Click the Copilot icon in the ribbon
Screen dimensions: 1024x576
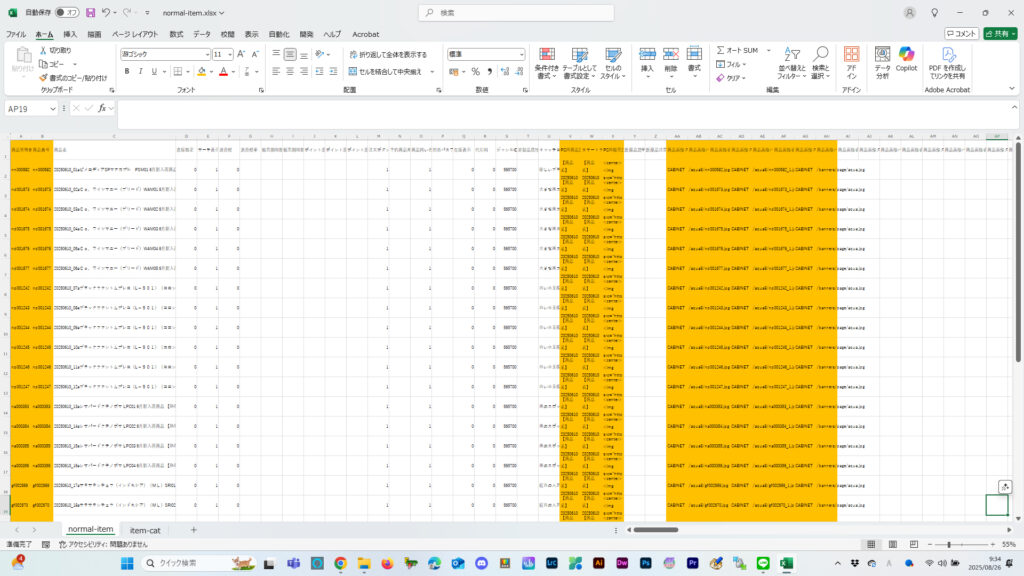pos(906,59)
